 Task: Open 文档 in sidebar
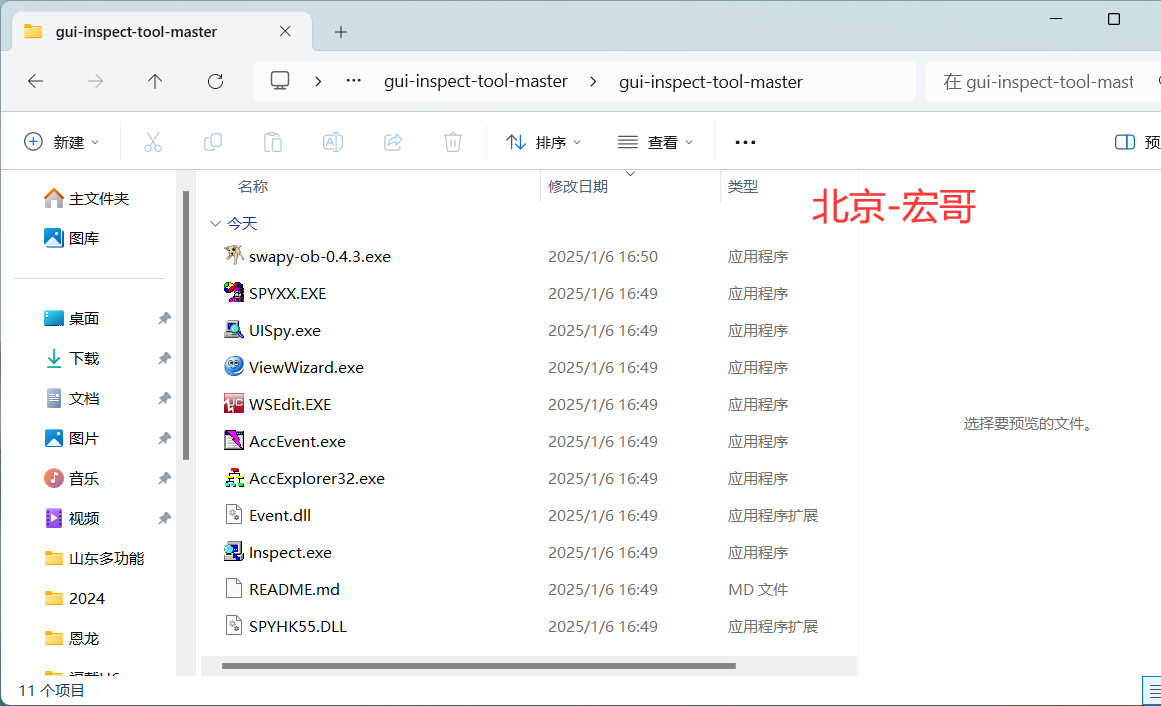click(x=72, y=399)
